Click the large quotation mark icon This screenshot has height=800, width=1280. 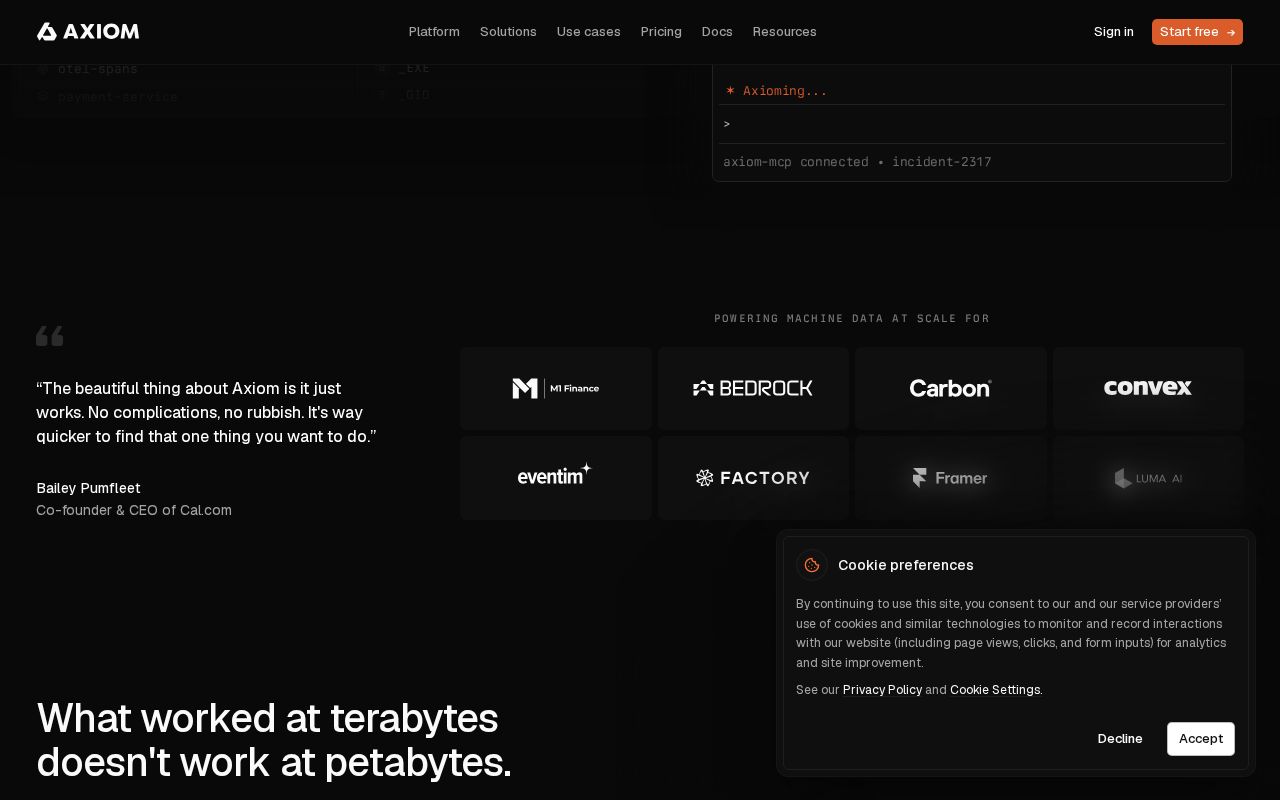[x=50, y=336]
